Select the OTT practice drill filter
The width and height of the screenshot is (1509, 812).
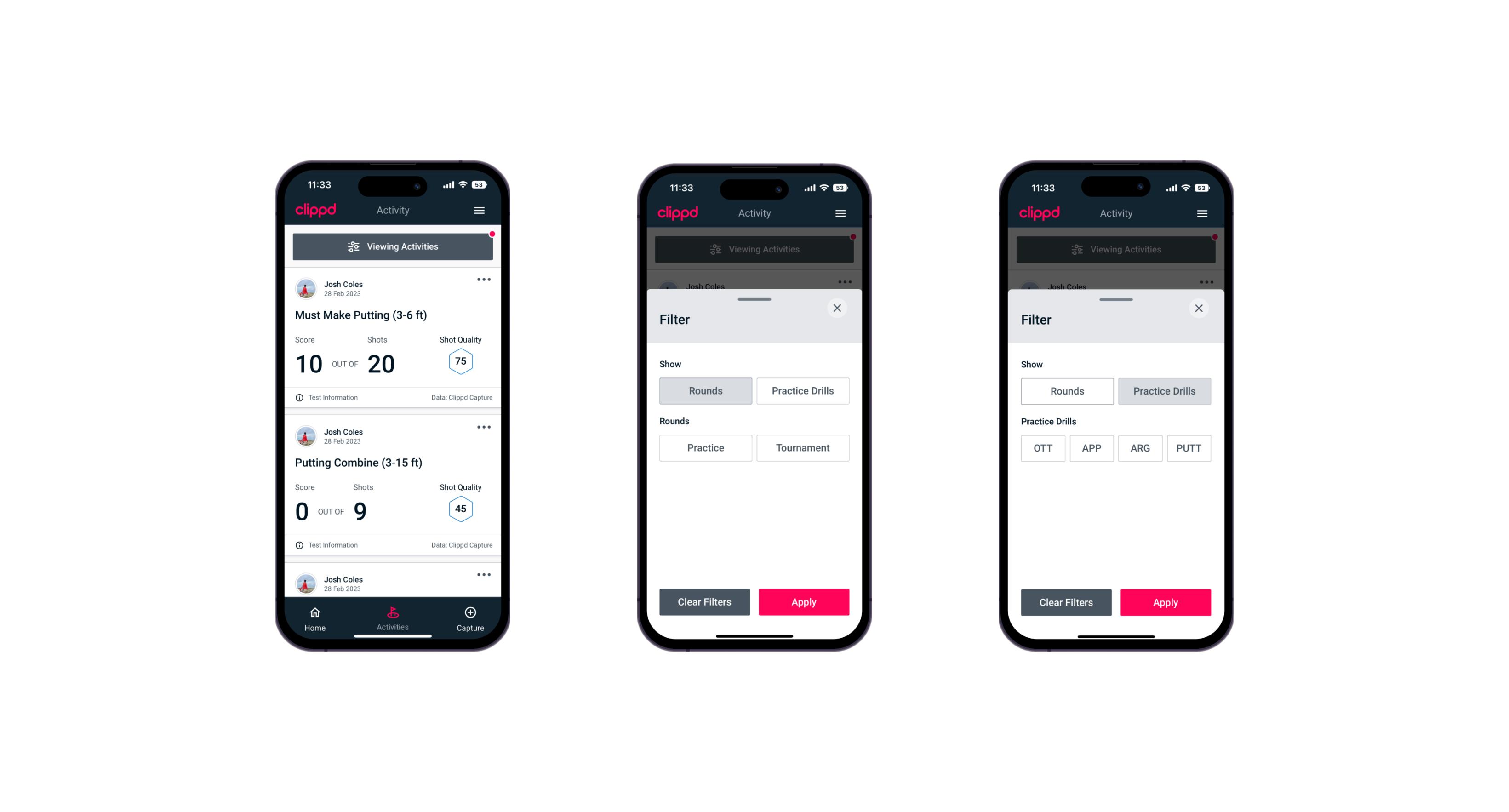click(1043, 448)
